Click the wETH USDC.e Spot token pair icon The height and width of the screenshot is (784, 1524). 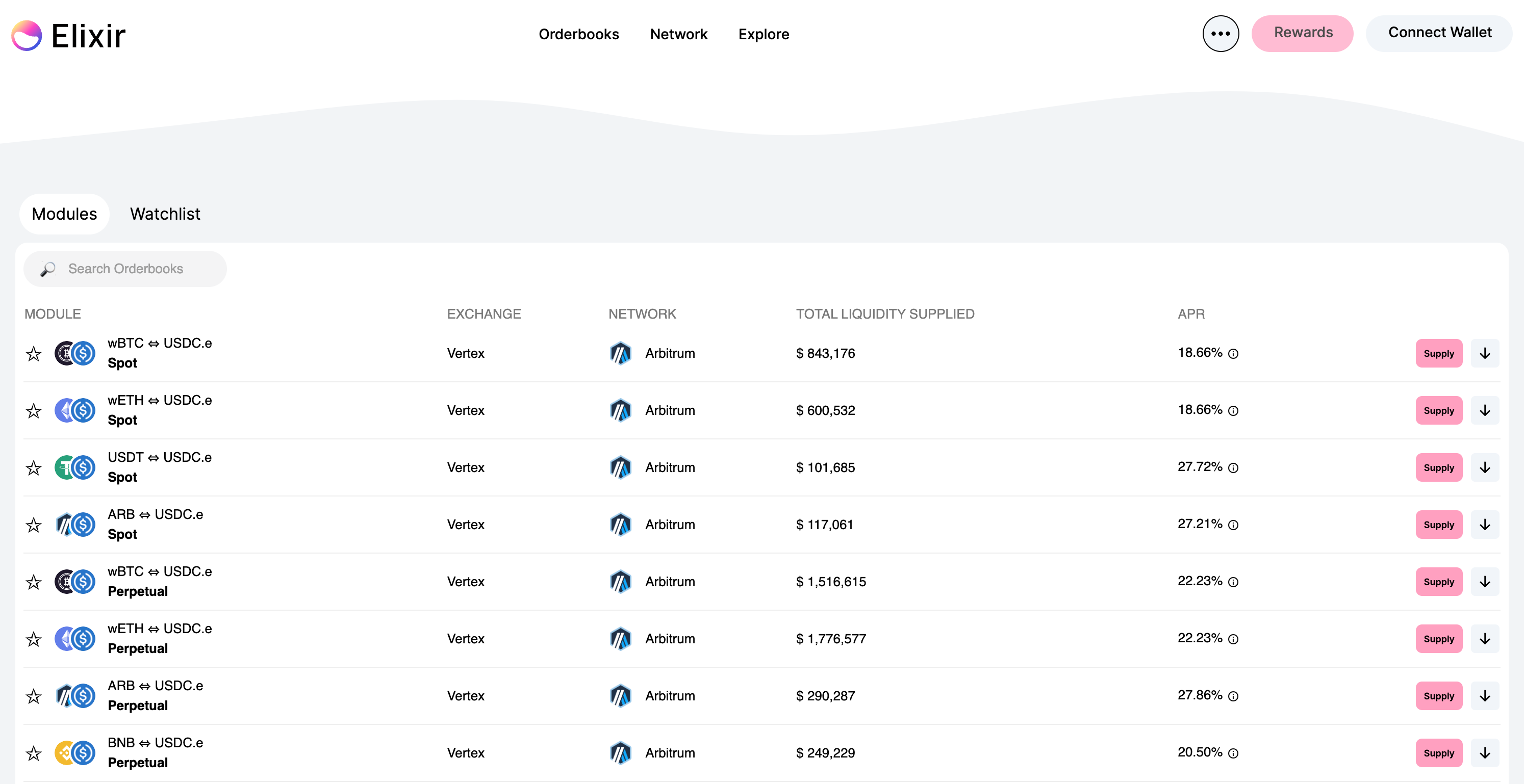pyautogui.click(x=75, y=410)
